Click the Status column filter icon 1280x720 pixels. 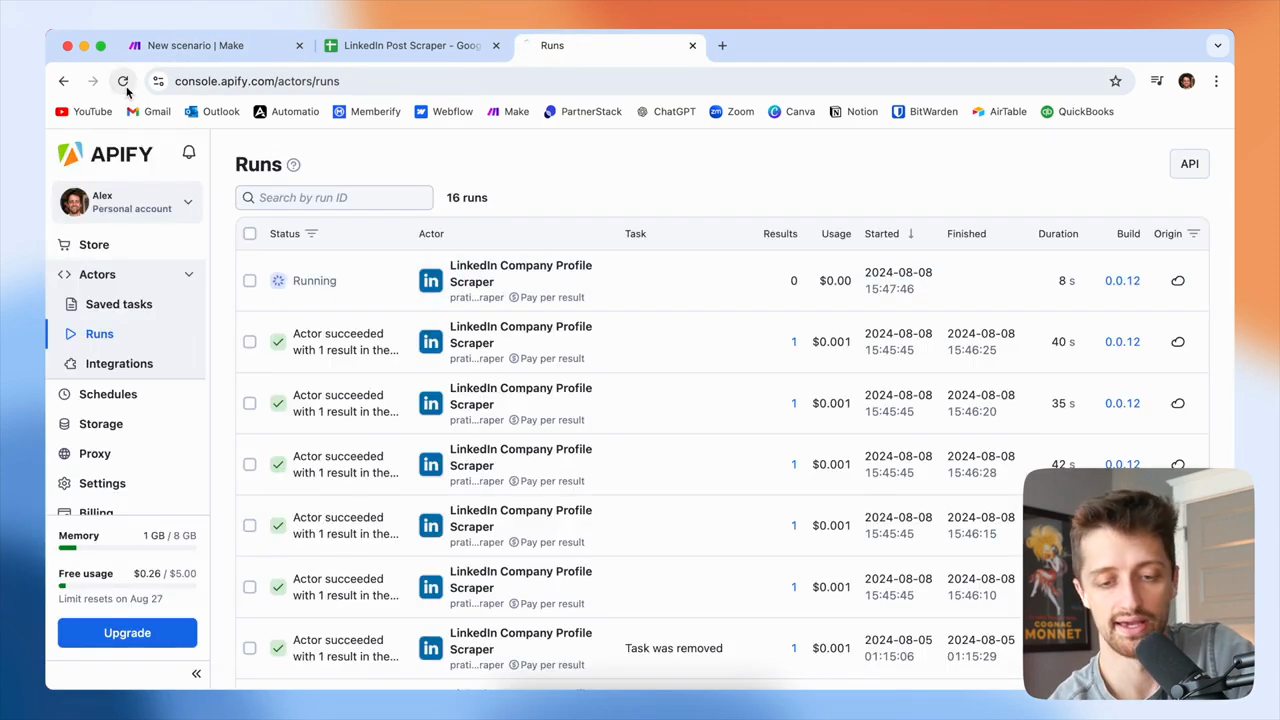[311, 234]
